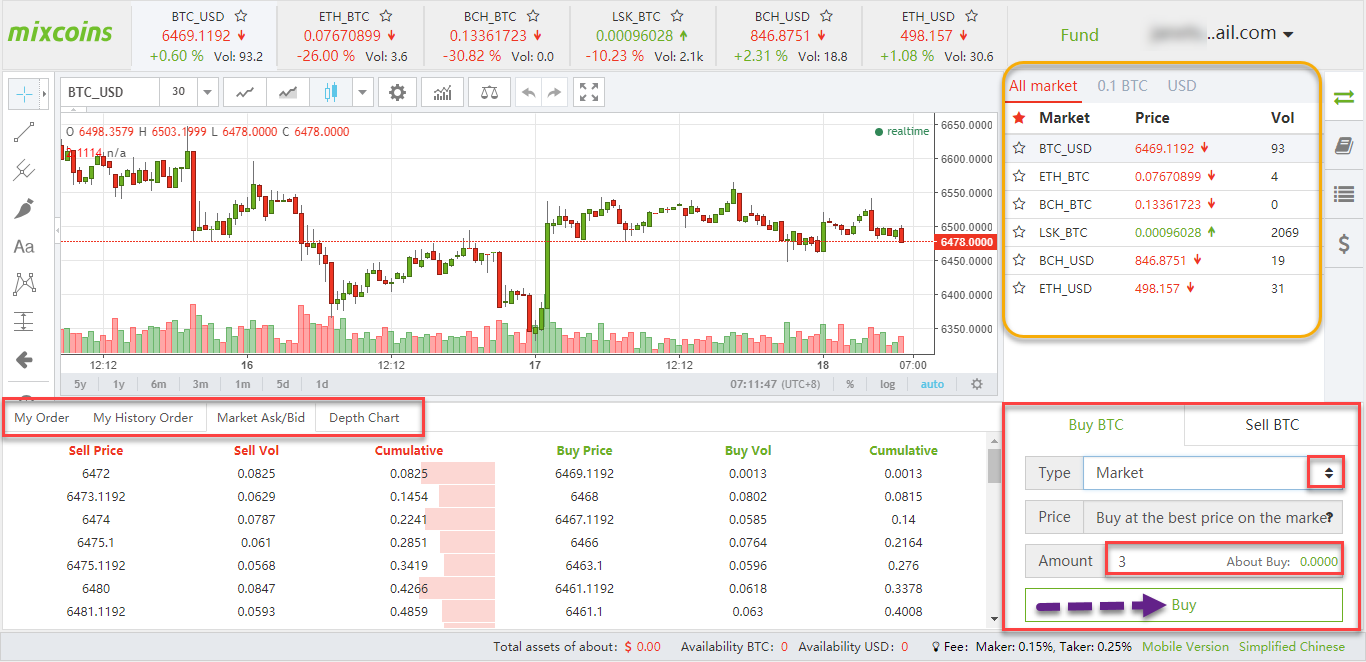This screenshot has width=1366, height=662.
Task: Toggle percent scale on the chart
Action: point(850,384)
